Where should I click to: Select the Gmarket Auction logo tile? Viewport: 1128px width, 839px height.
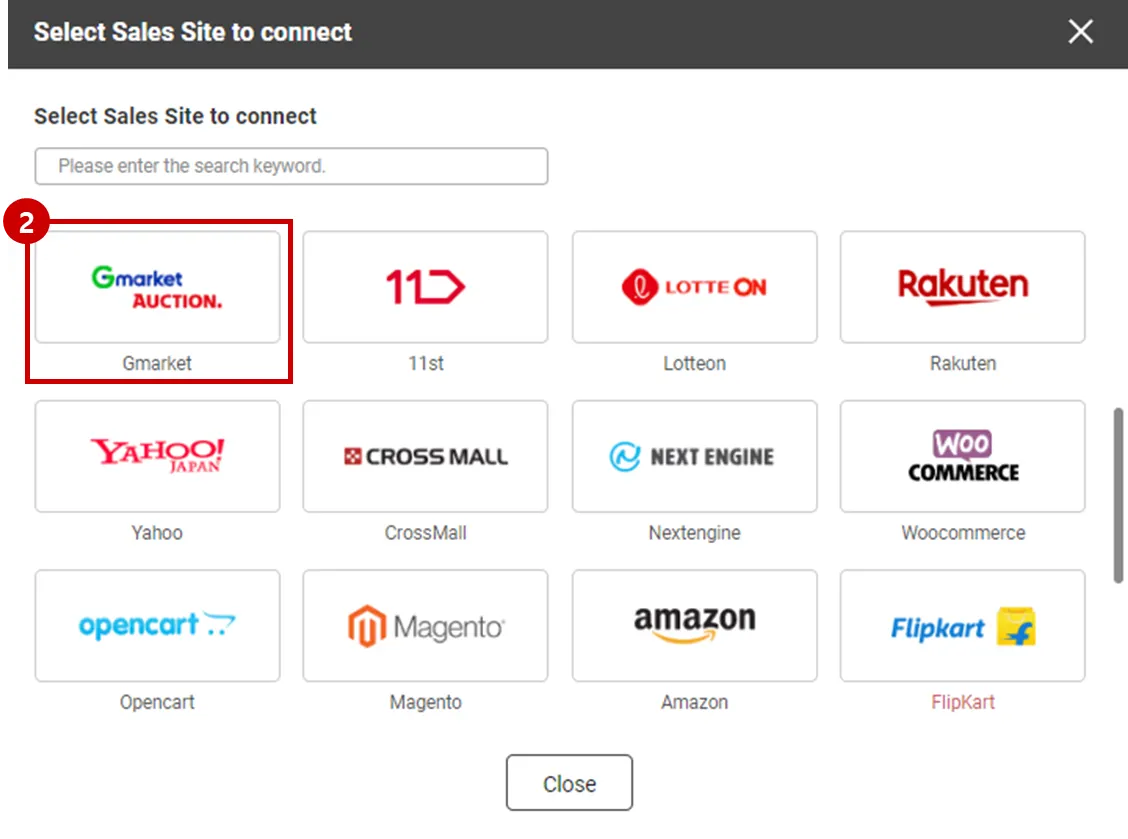[157, 287]
